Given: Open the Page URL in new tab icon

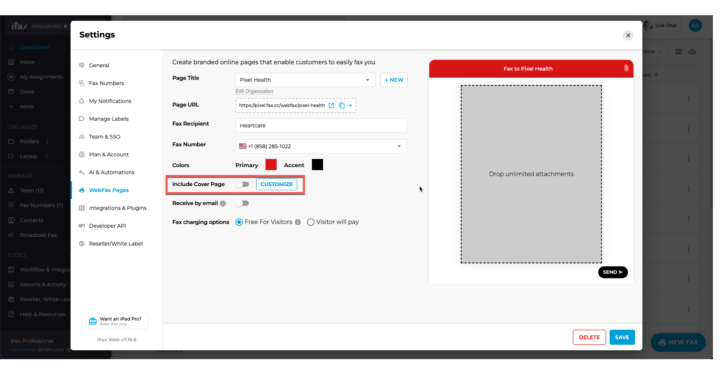Looking at the screenshot, I should 331,106.
